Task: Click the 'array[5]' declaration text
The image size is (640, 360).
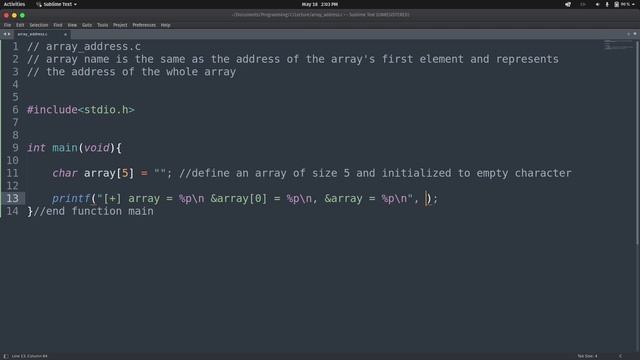Action: point(109,173)
